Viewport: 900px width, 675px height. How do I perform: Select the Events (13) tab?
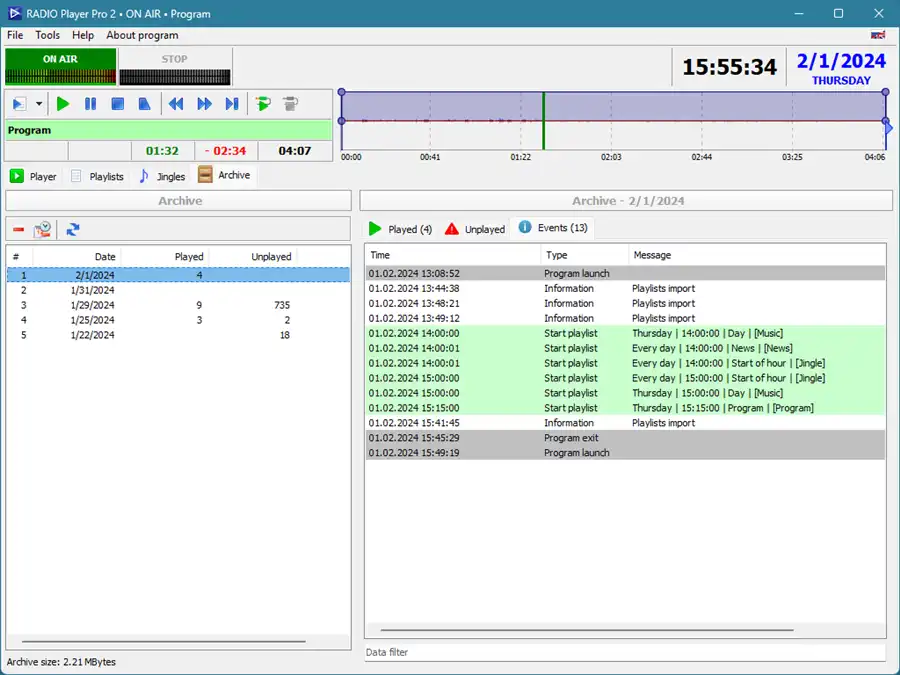(553, 228)
